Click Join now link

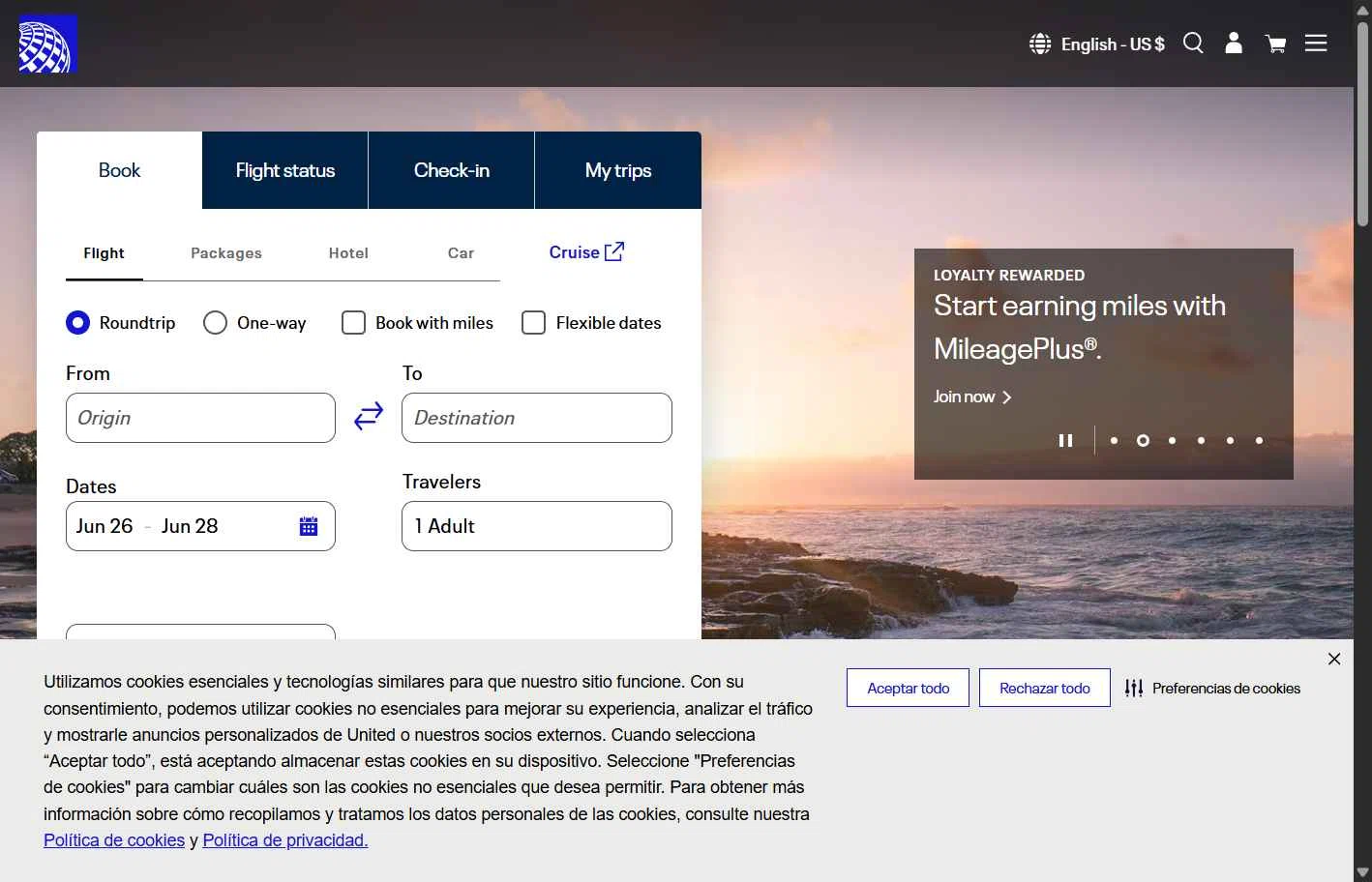coord(972,397)
